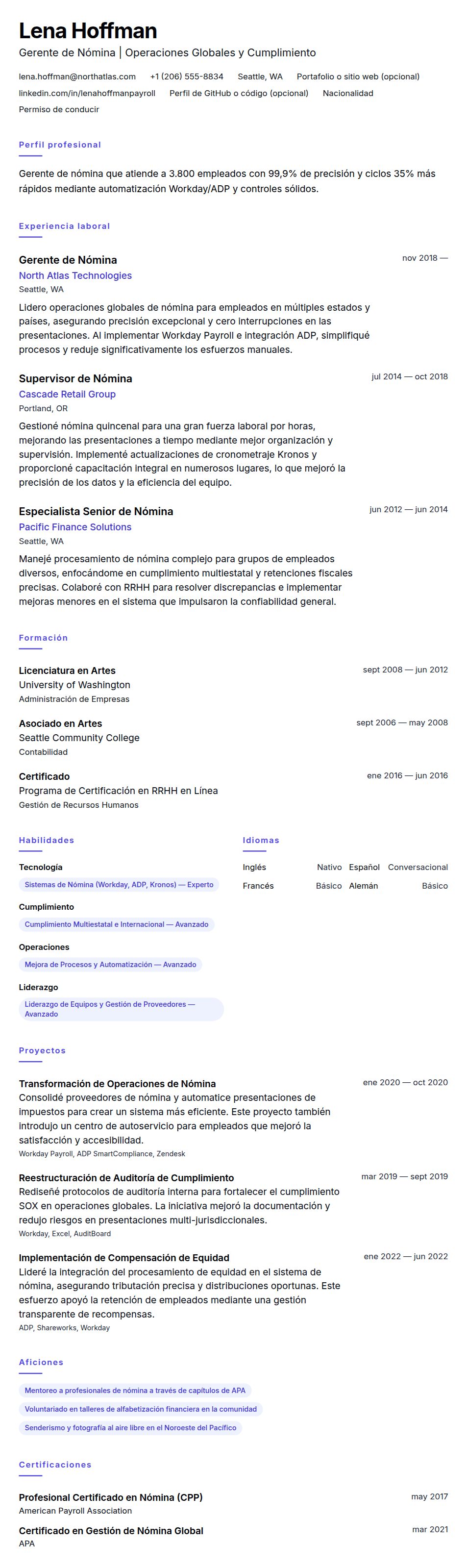Click the Idiomas section heading
Viewport: 467px width, 1568px height.
pyautogui.click(x=261, y=840)
